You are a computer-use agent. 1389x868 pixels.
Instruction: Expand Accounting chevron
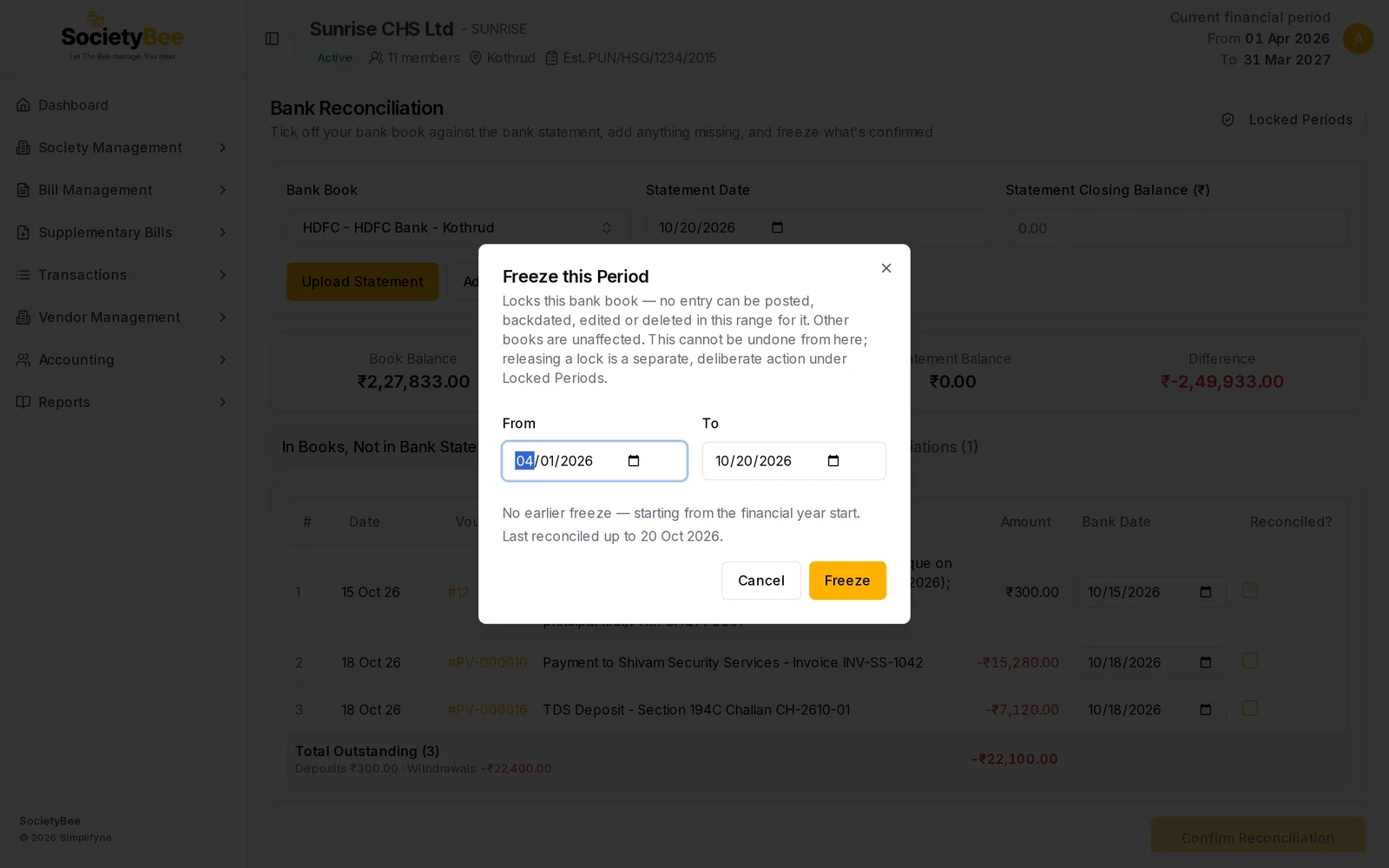point(222,359)
